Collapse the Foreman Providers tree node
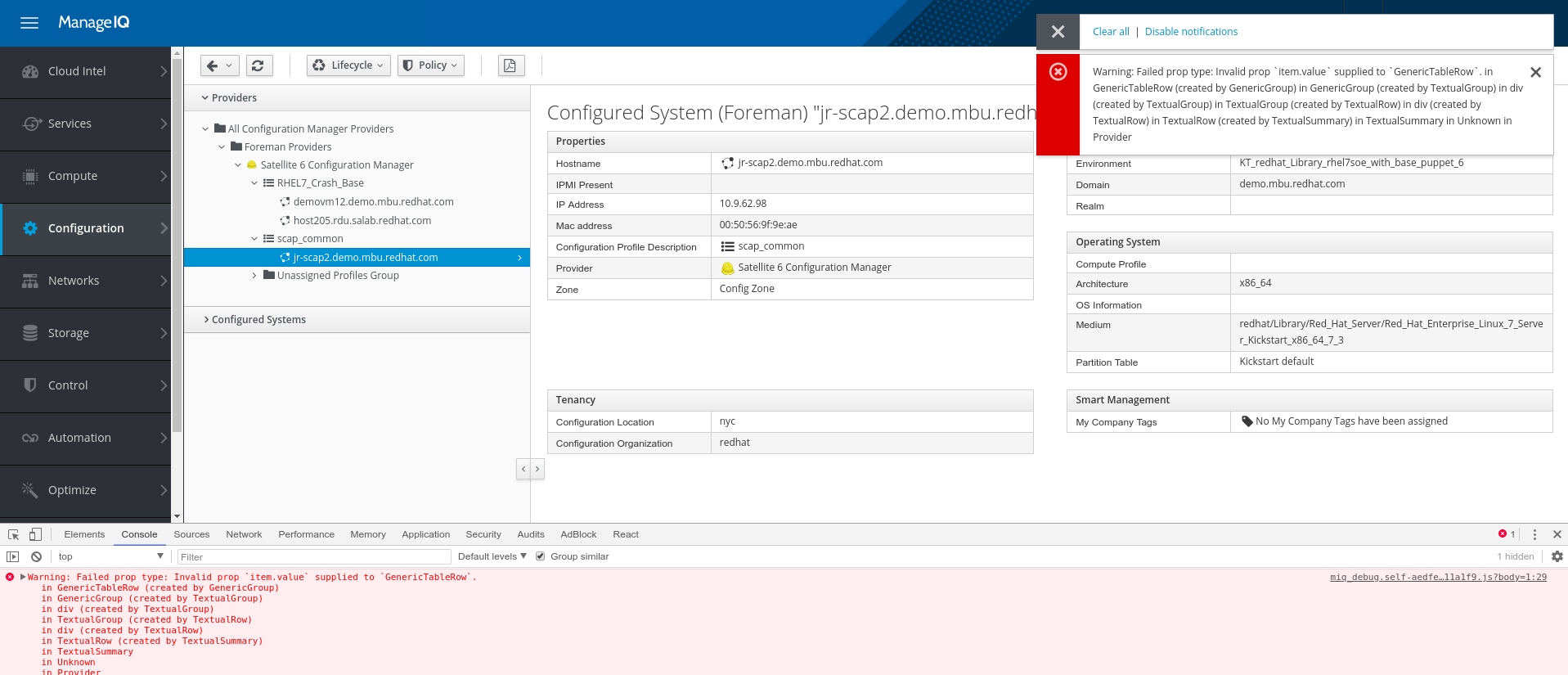 click(x=222, y=147)
